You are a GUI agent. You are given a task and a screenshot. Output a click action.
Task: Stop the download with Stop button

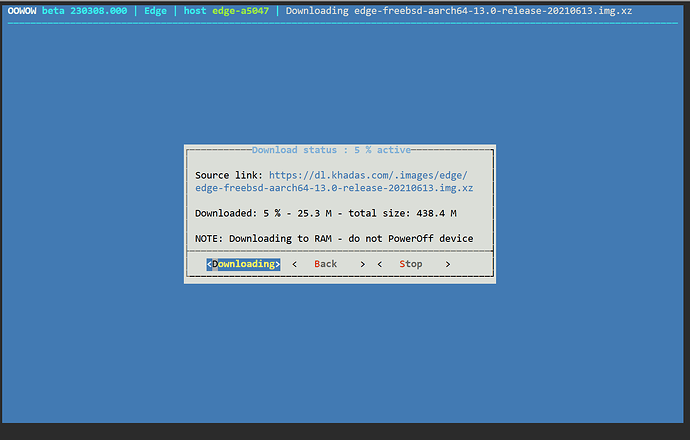[414, 264]
